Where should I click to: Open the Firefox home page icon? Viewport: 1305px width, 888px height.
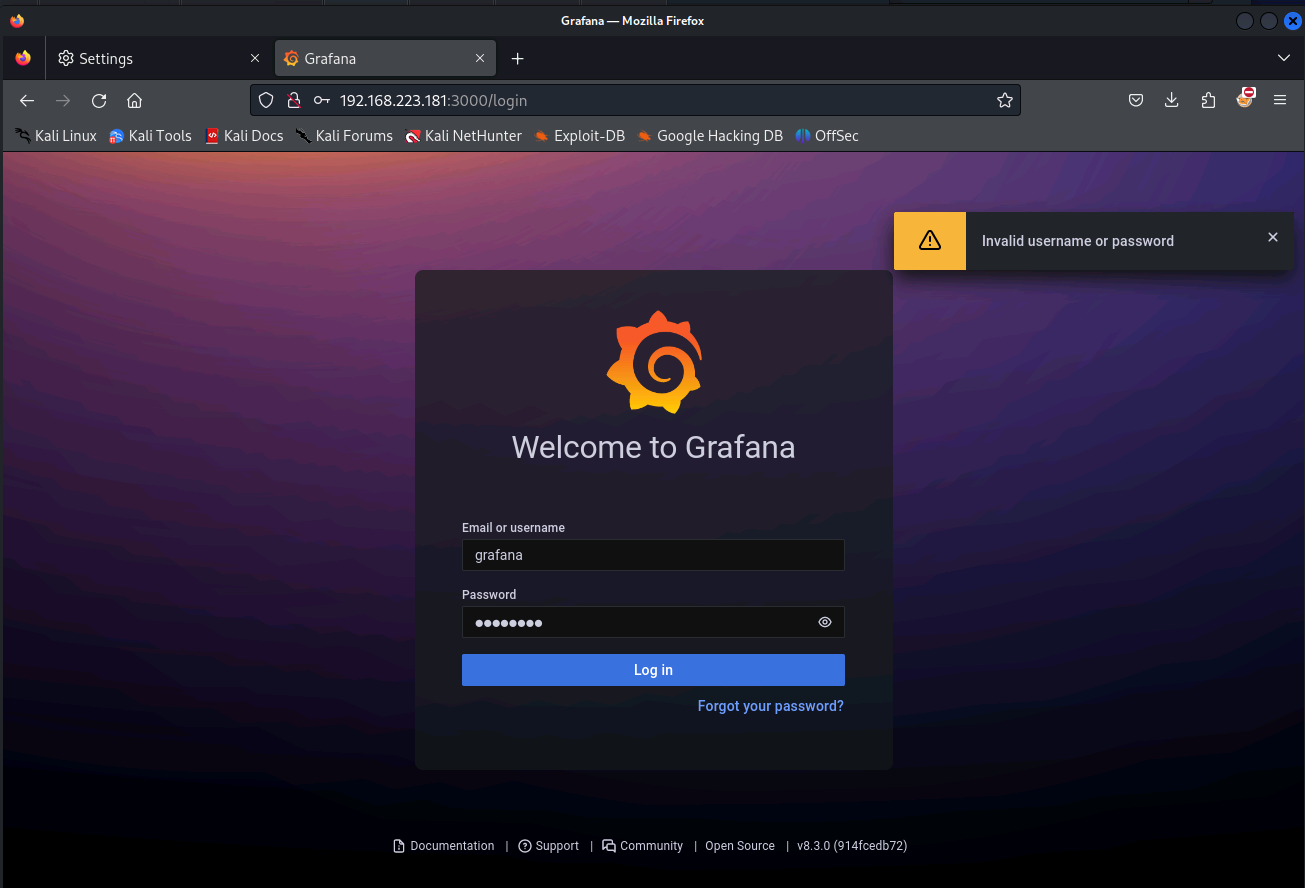135,101
